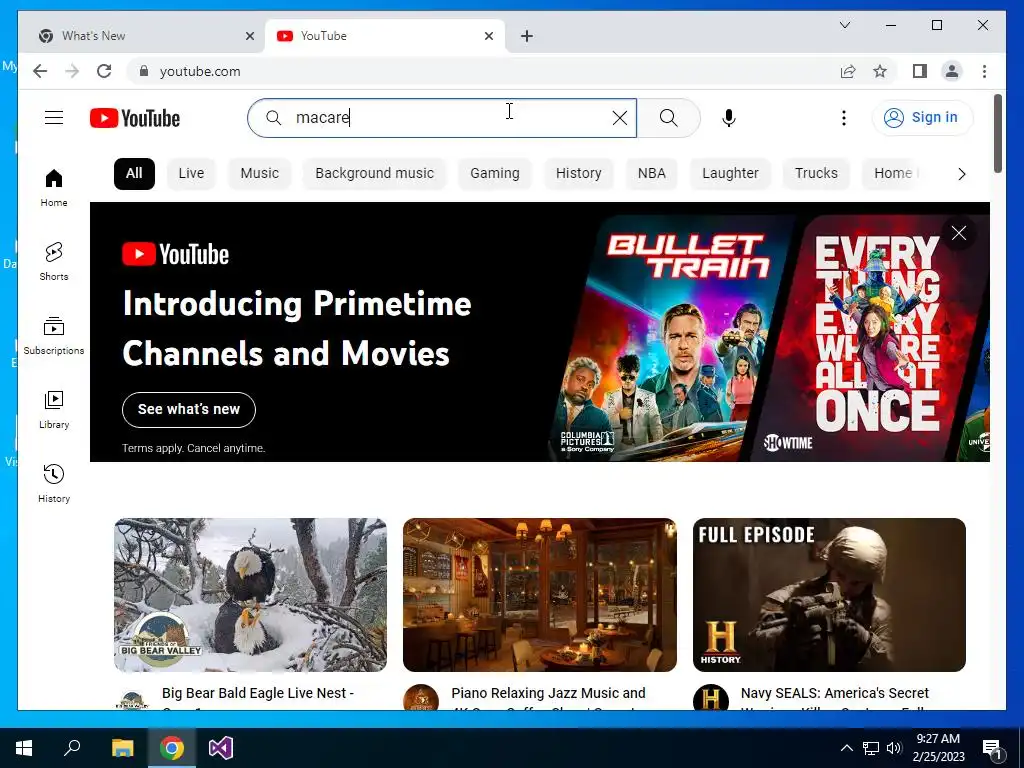Screen dimensions: 1024x768
Task: Focus the youtube.com address bar
Action: 483,71
